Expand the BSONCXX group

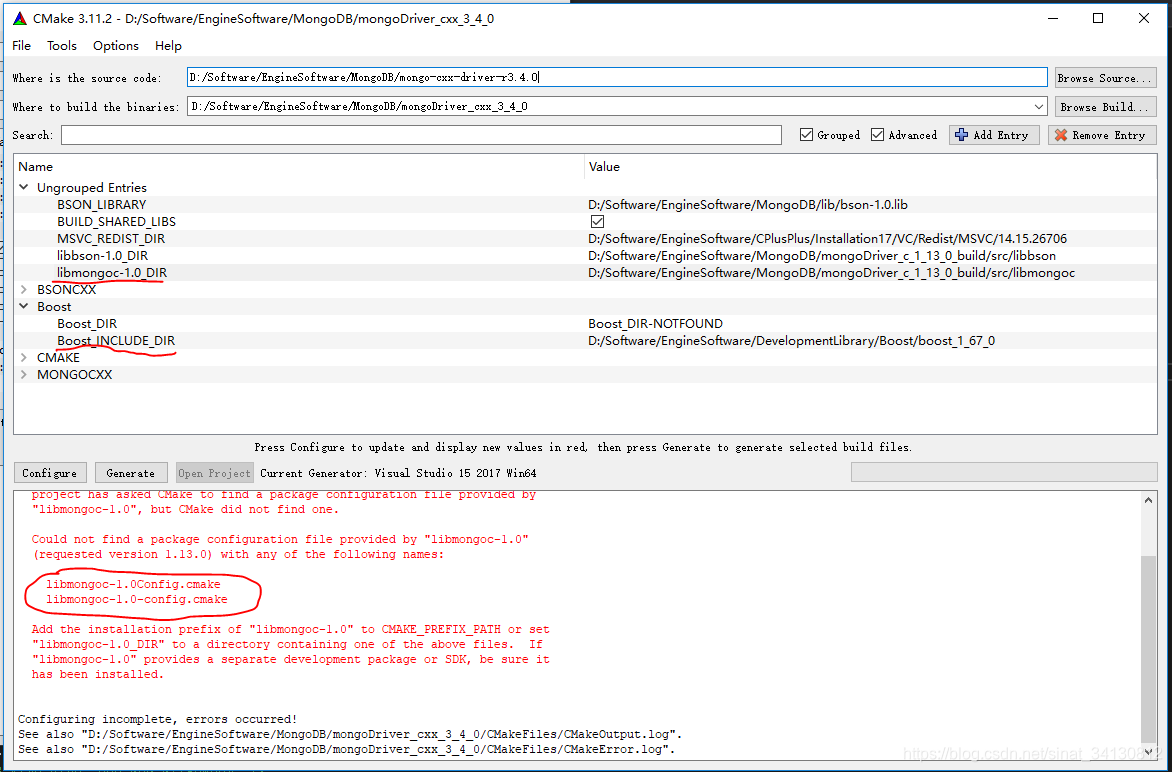[x=24, y=290]
